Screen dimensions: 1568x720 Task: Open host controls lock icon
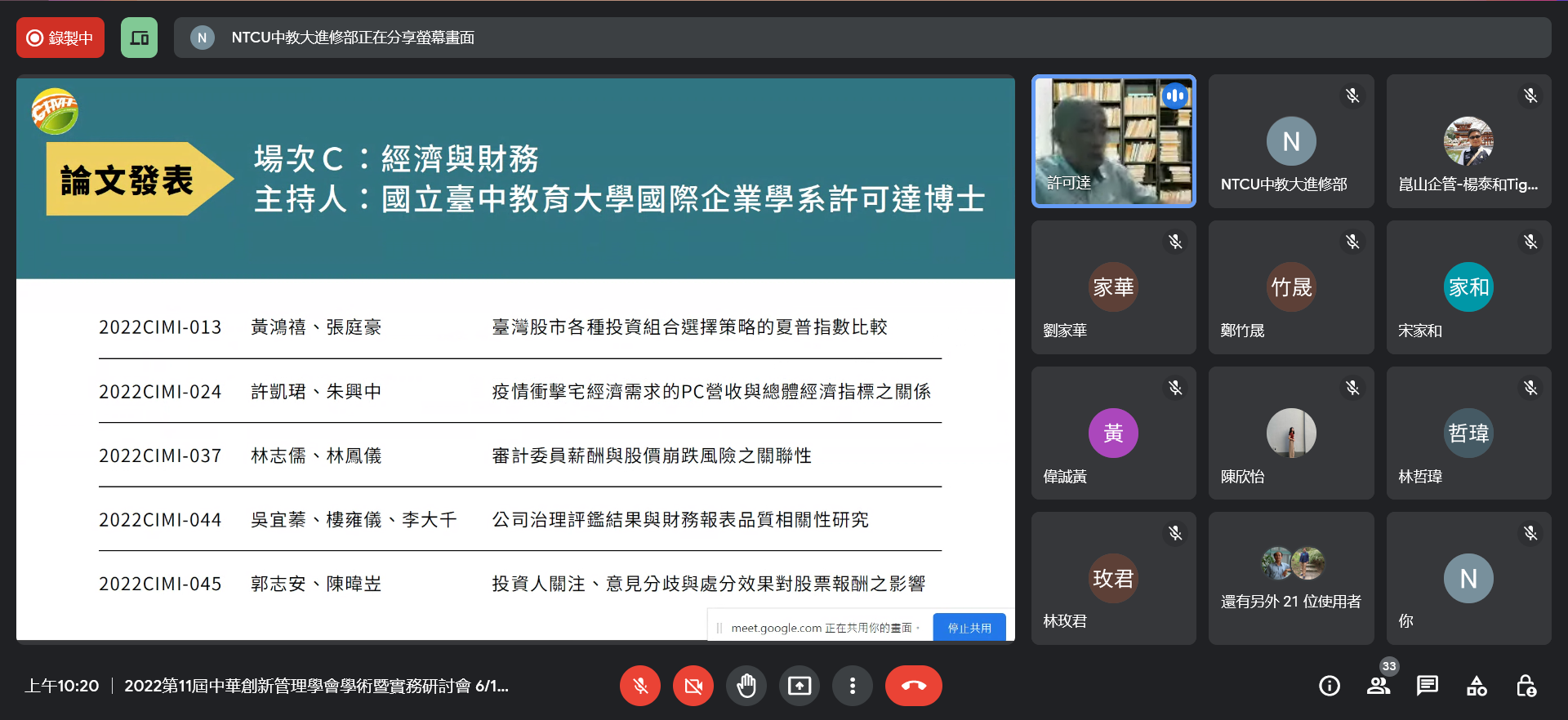point(1526,686)
